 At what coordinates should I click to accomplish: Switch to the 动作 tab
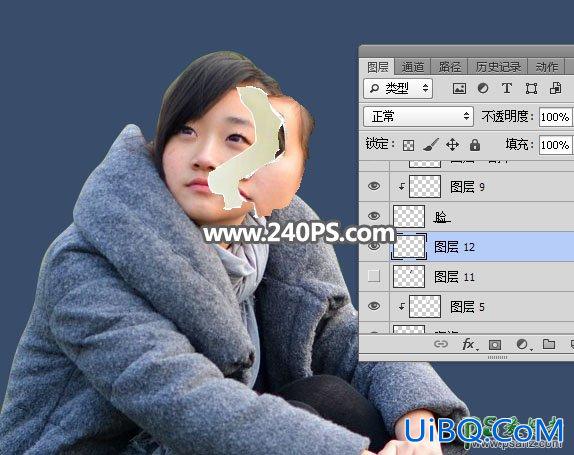click(547, 67)
